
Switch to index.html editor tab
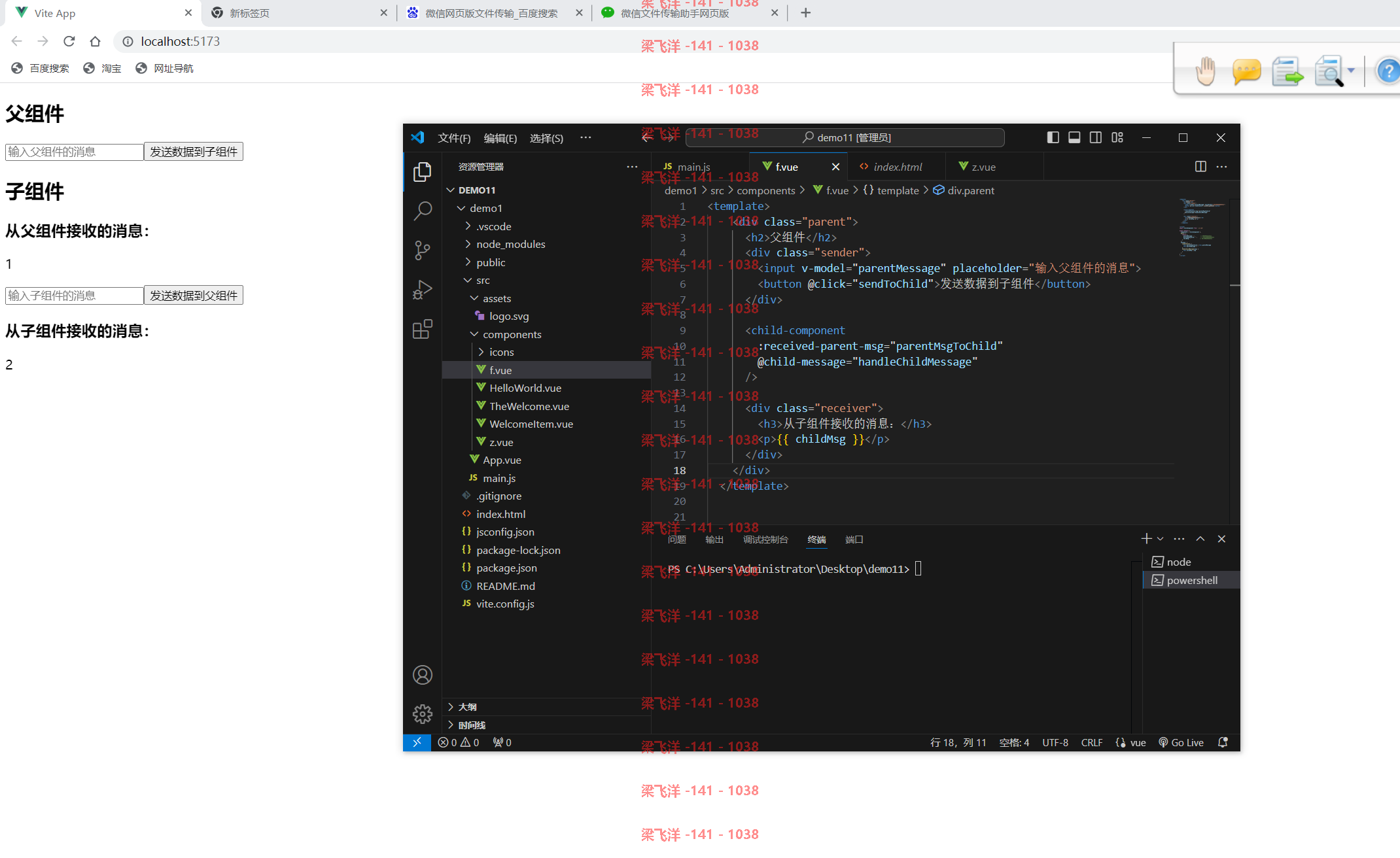click(x=897, y=167)
